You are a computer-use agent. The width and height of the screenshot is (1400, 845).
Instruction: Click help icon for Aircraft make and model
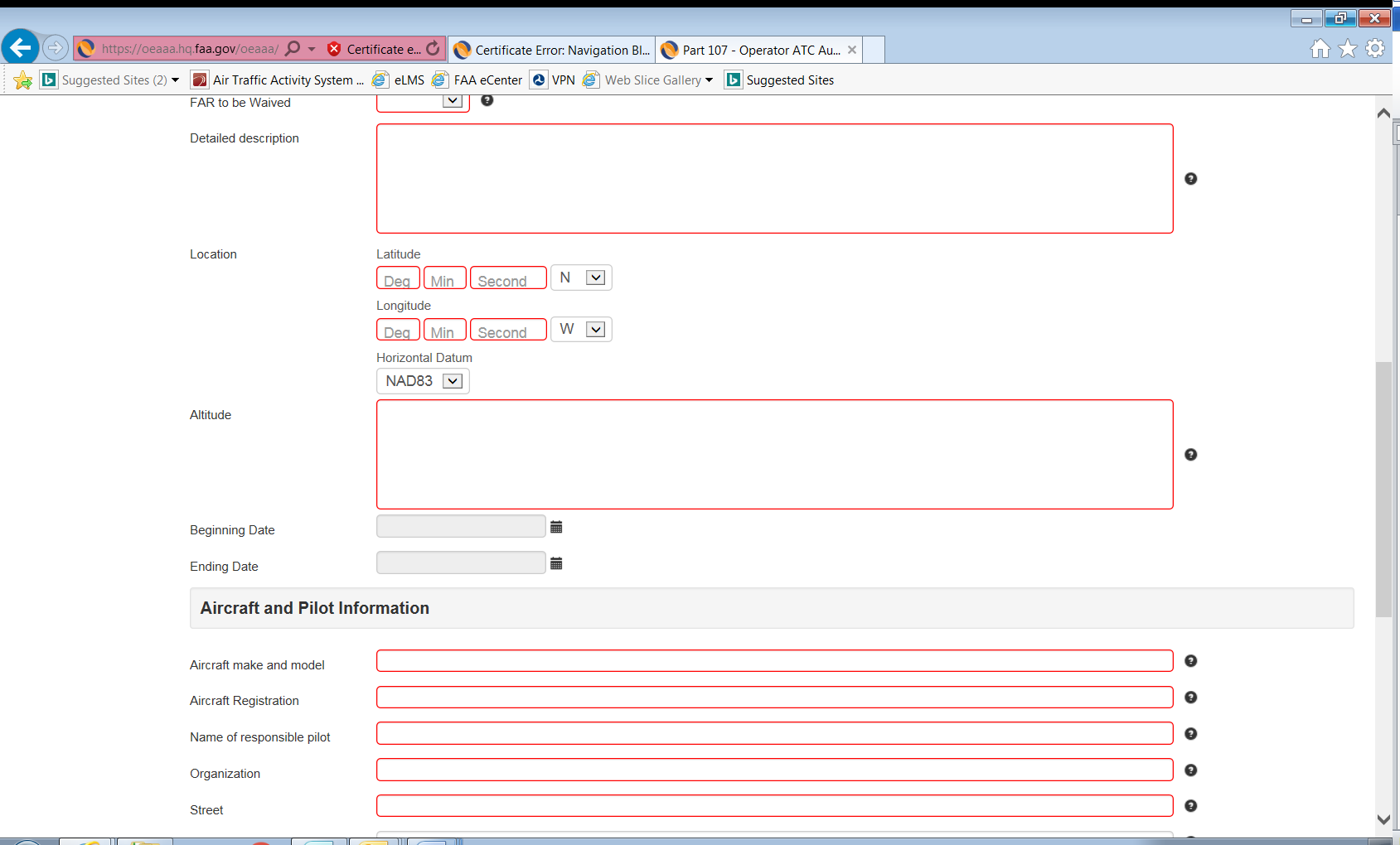click(x=1190, y=661)
